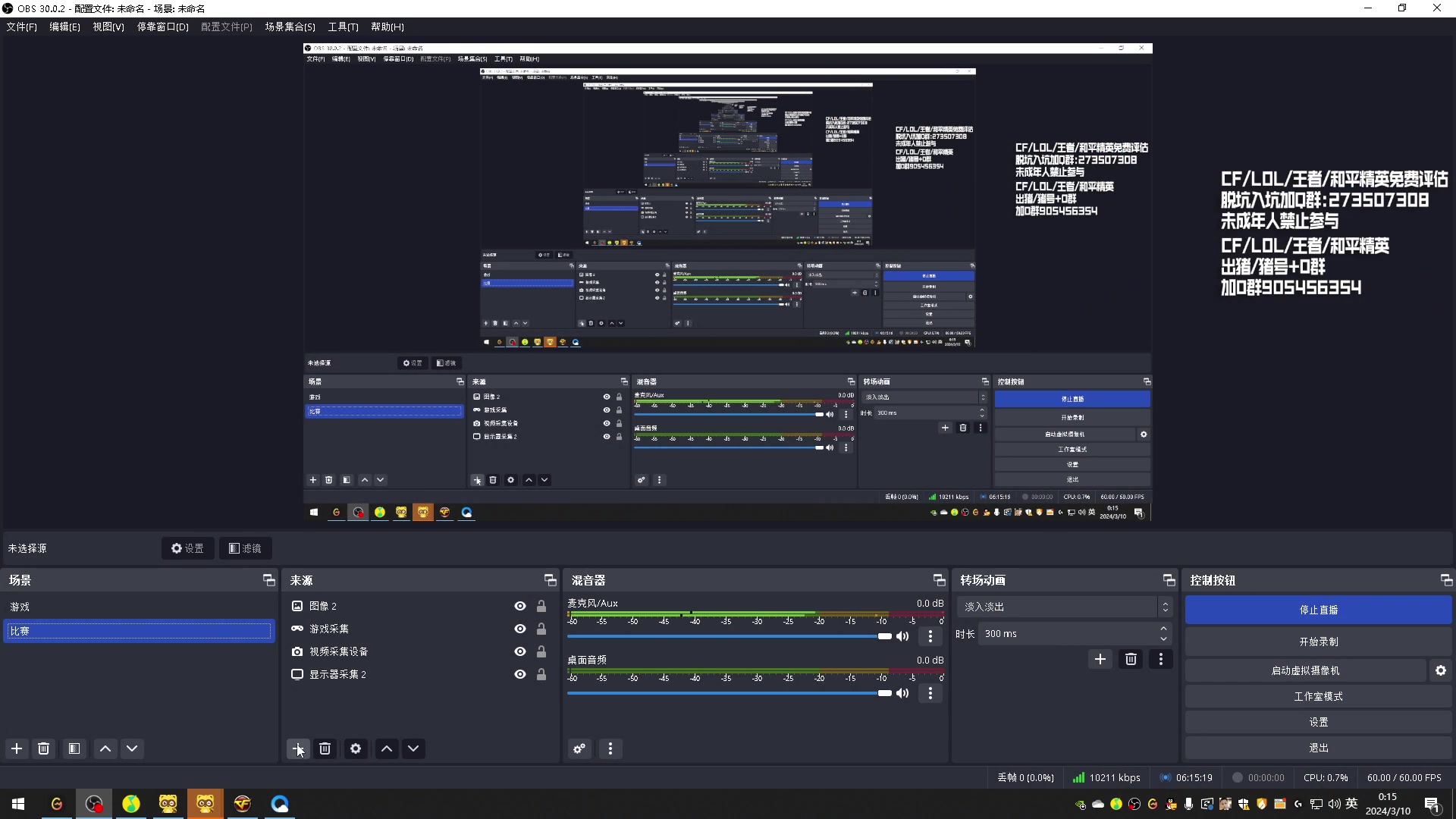
Task: Hide the 游戏采集 source
Action: click(x=520, y=629)
